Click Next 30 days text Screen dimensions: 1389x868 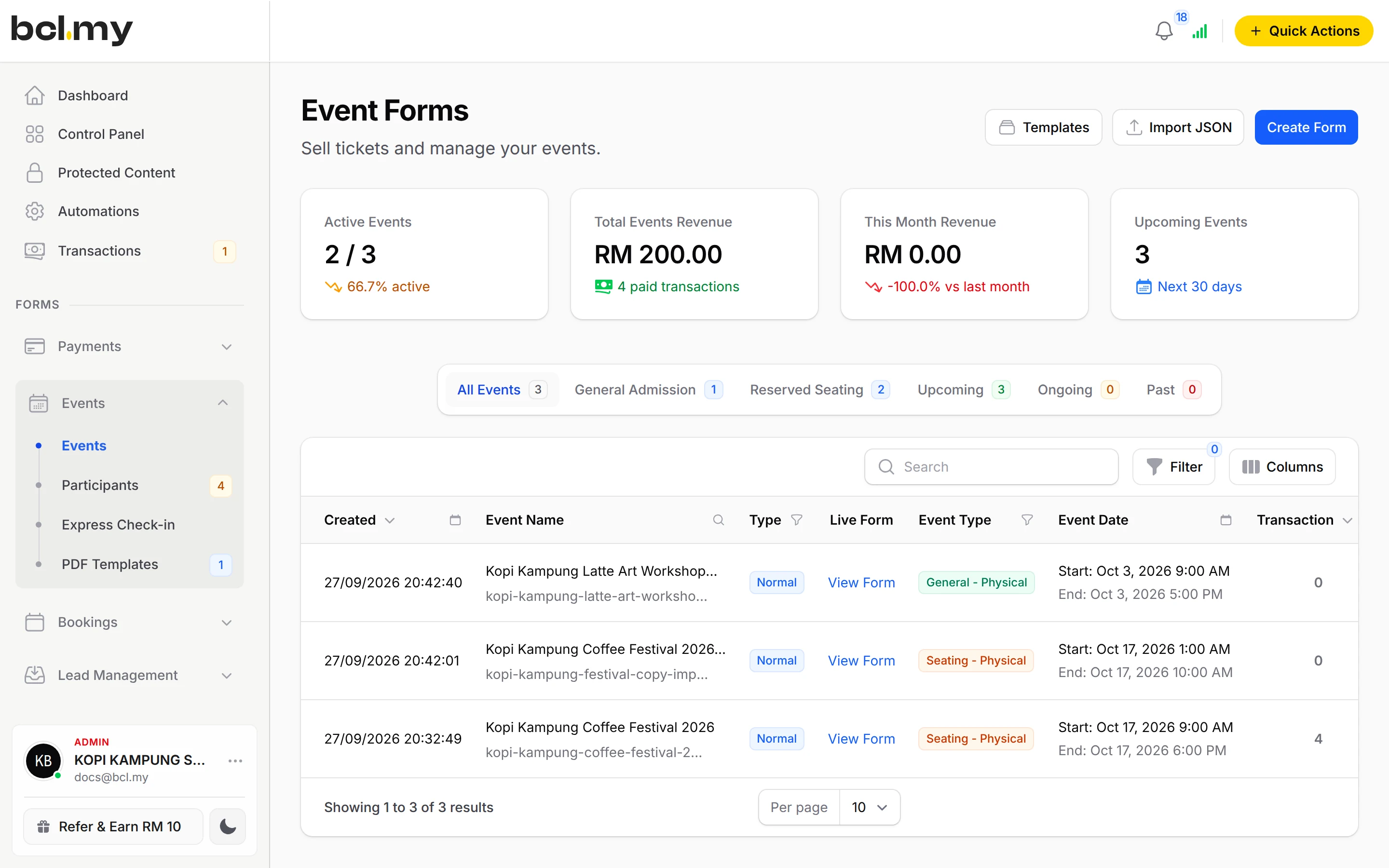point(1199,286)
